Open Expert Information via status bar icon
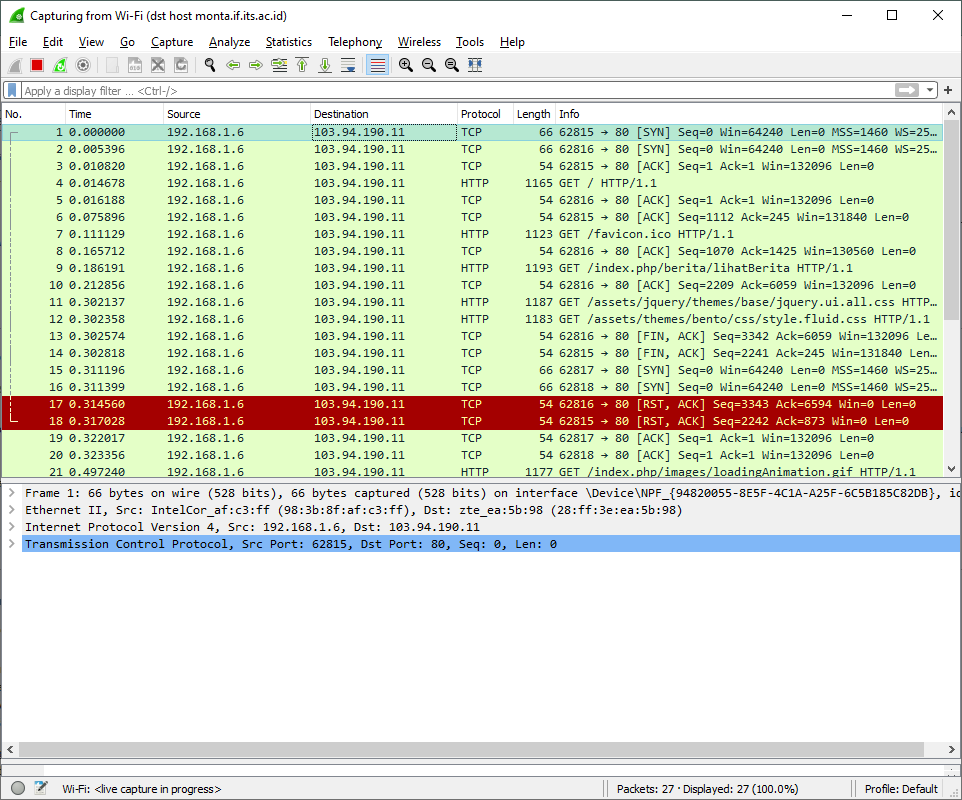Viewport: 962px width, 800px height. tap(16, 788)
